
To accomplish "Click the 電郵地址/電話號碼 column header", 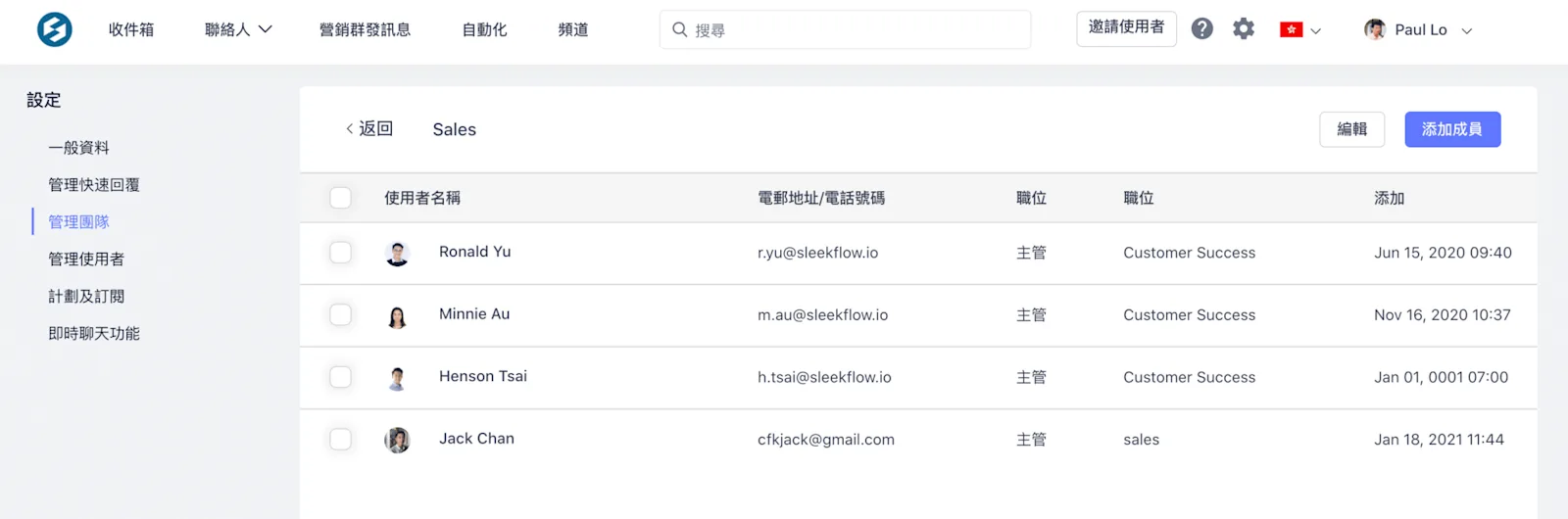I will pyautogui.click(x=821, y=198).
